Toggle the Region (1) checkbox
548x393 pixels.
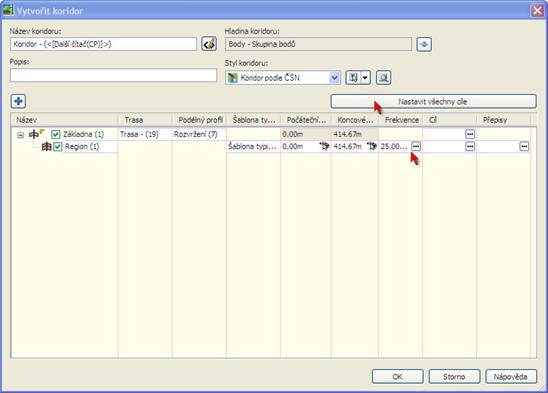click(x=58, y=147)
